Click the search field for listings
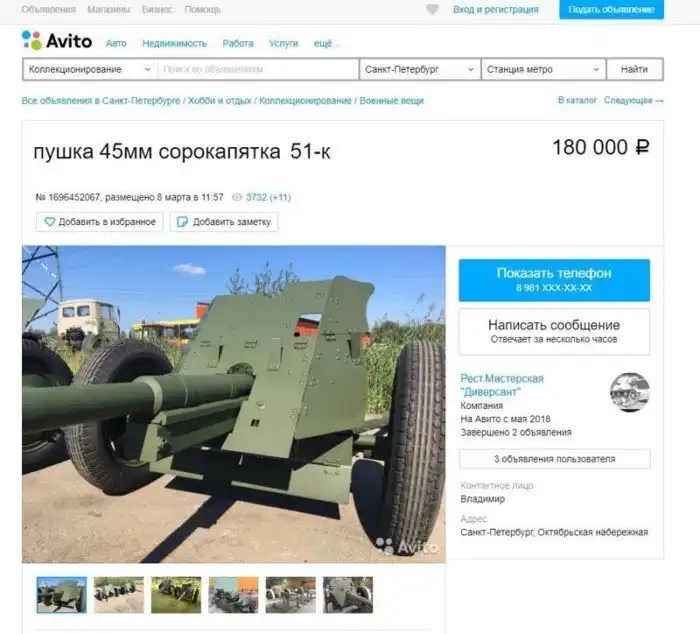Screen dimensions: 700x634 click(x=258, y=69)
